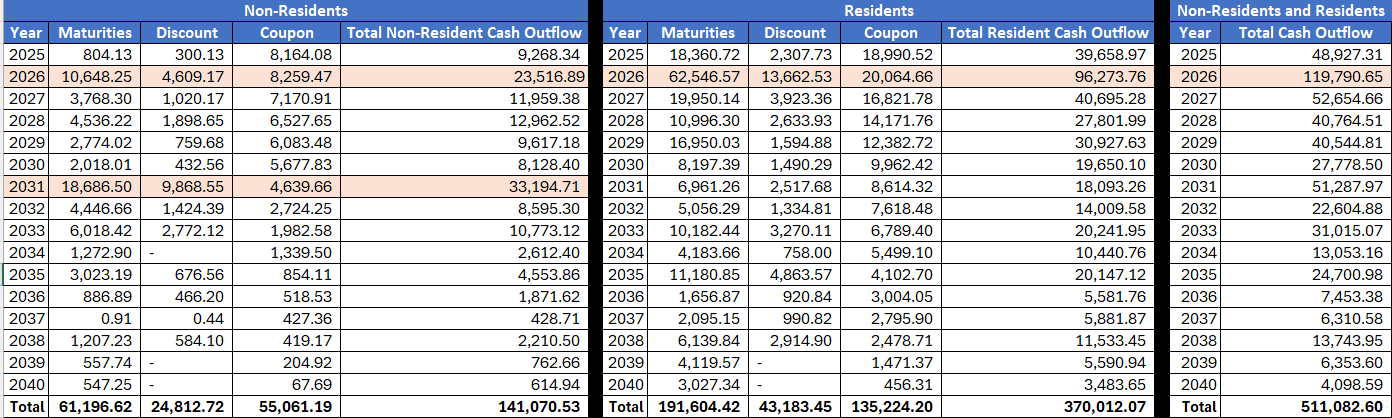Select the Non-Residents section header

click(x=296, y=11)
